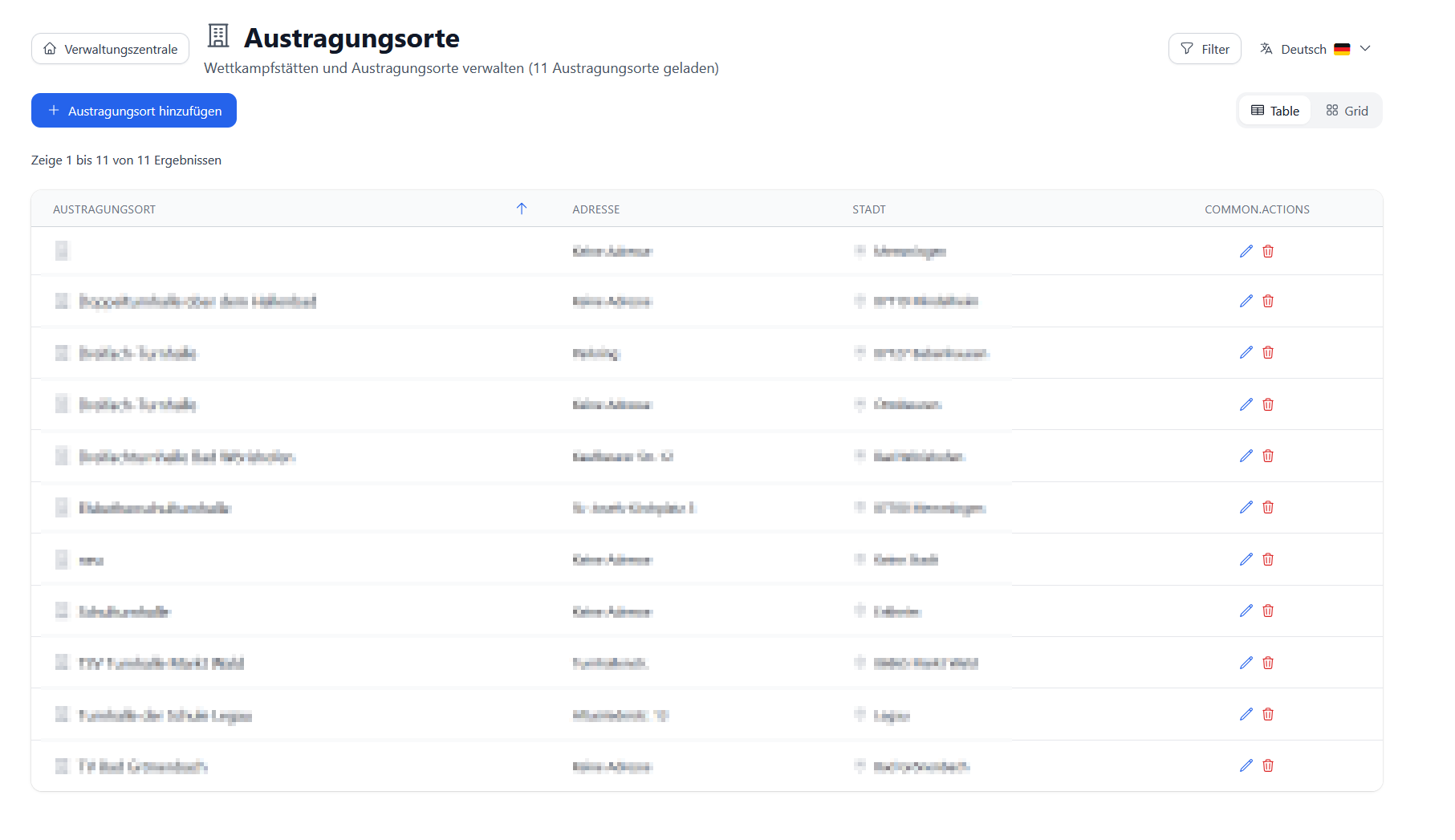The width and height of the screenshot is (1455, 840).
Task: Delete the Doppelturnhalle über dem Hallenbad venue
Action: coord(1268,301)
